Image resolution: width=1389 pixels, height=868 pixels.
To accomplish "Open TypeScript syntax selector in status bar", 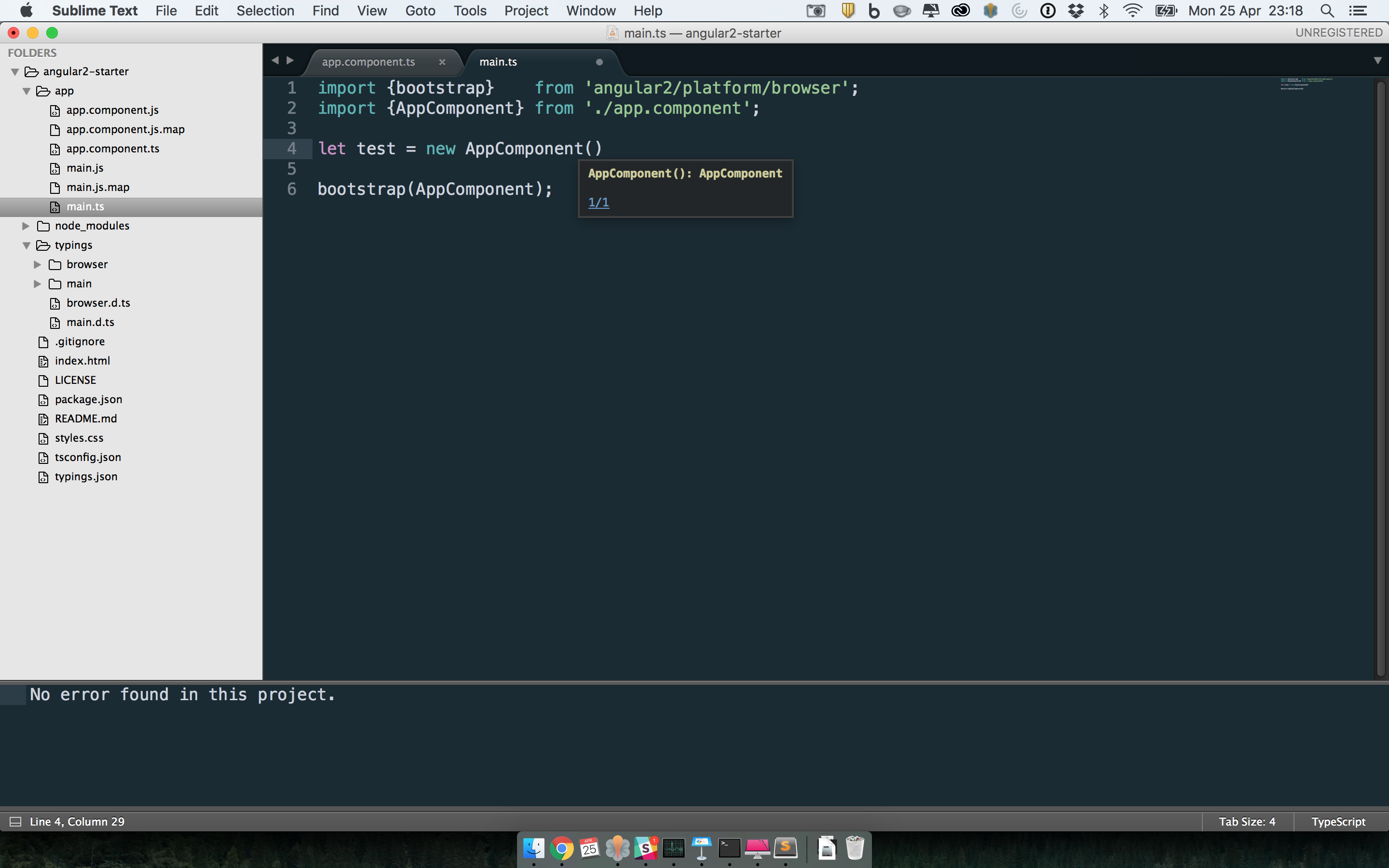I will pyautogui.click(x=1338, y=822).
